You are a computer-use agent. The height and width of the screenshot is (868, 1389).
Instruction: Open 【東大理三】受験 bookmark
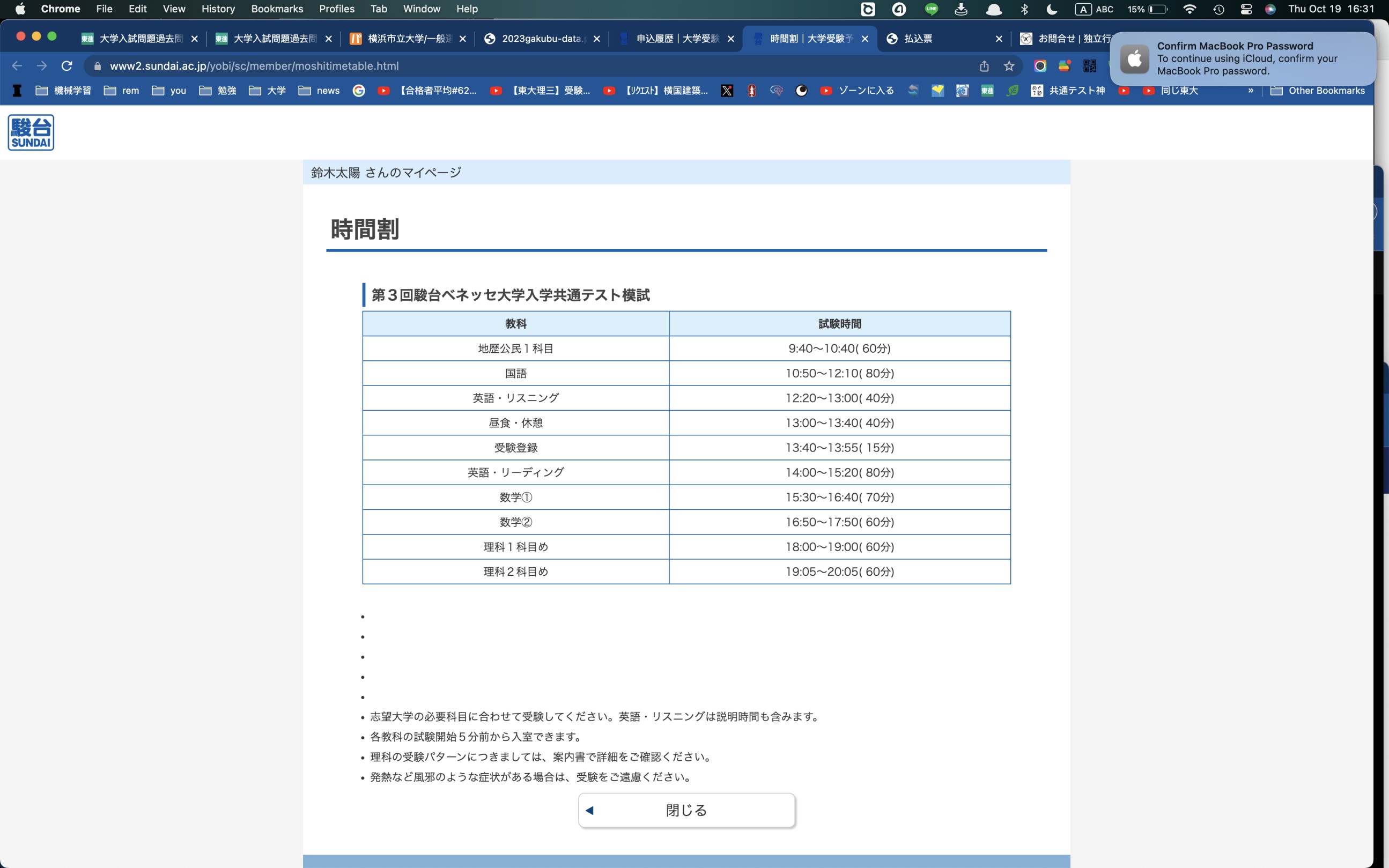(x=541, y=91)
